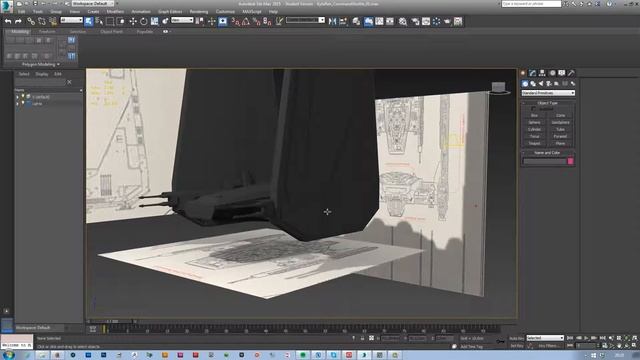Open the Graph Editors menu
The image size is (640, 360).
(x=170, y=12)
